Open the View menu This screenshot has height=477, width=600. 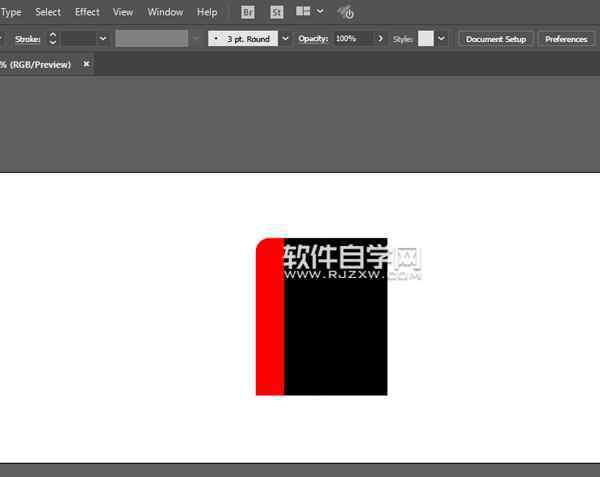pos(123,12)
